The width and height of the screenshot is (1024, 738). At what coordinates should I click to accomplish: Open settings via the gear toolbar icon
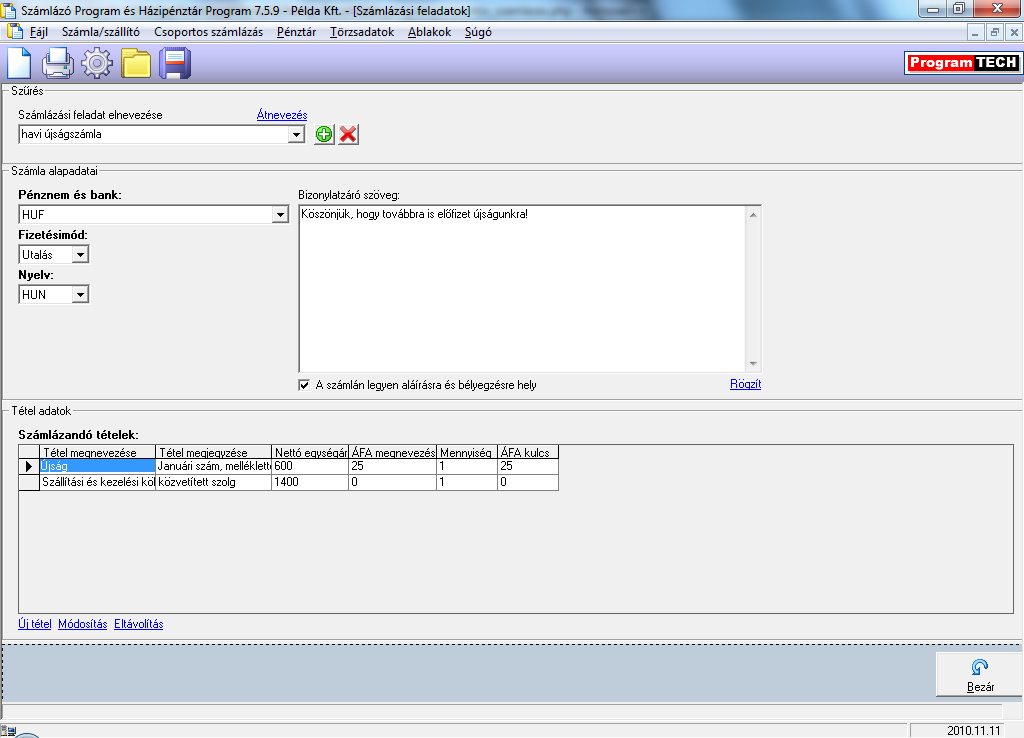coord(97,64)
